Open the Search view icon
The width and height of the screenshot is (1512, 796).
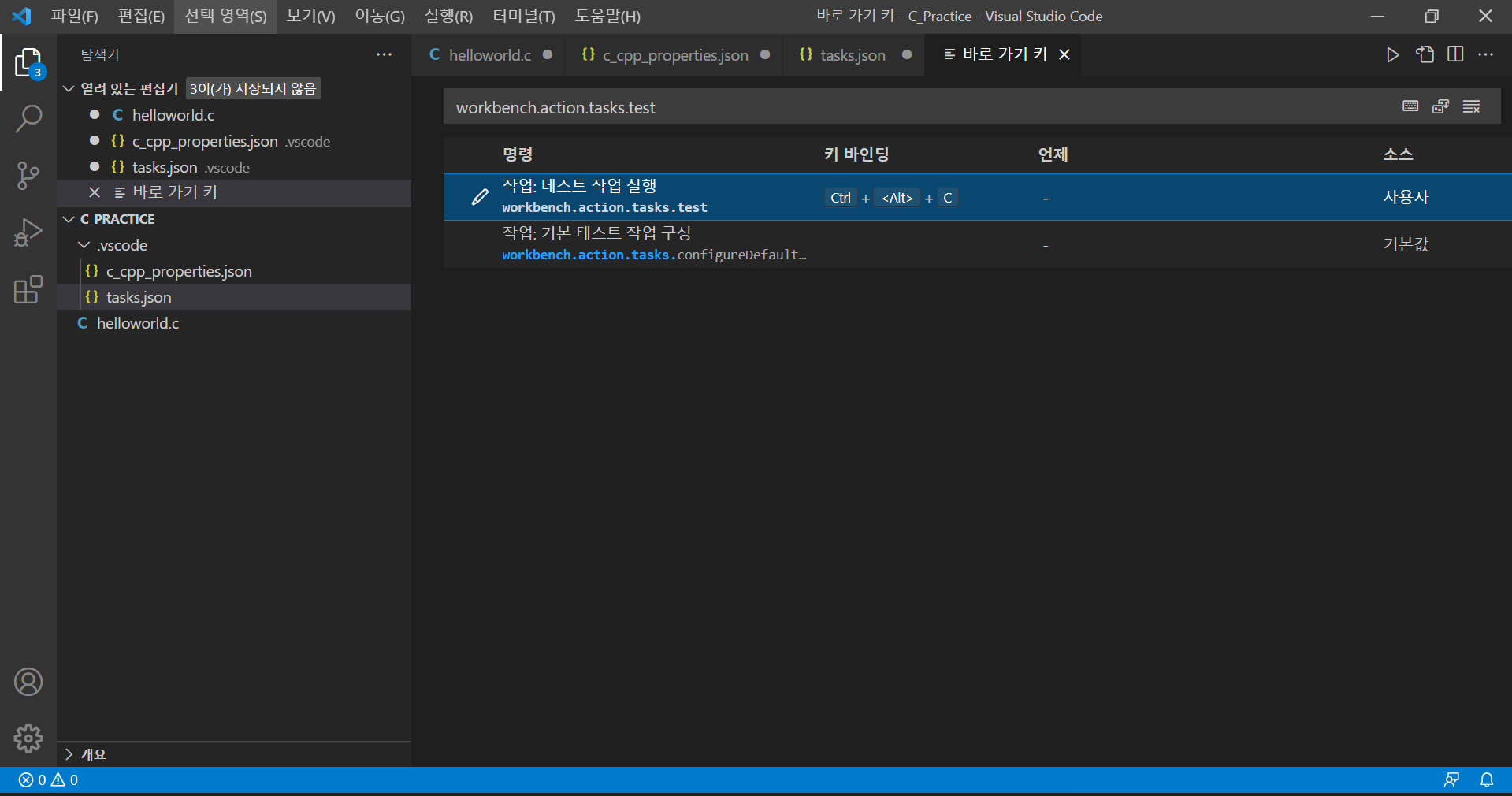point(28,119)
